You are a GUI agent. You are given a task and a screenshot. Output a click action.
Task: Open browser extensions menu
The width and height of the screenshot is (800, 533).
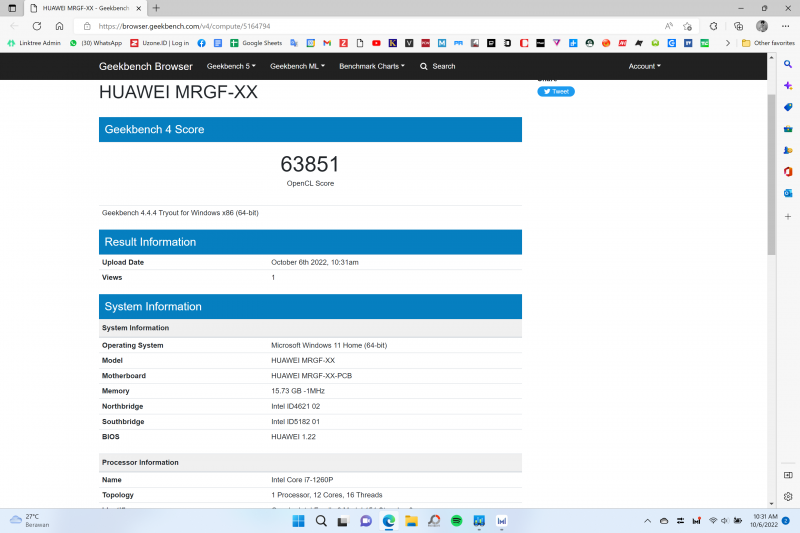point(713,26)
